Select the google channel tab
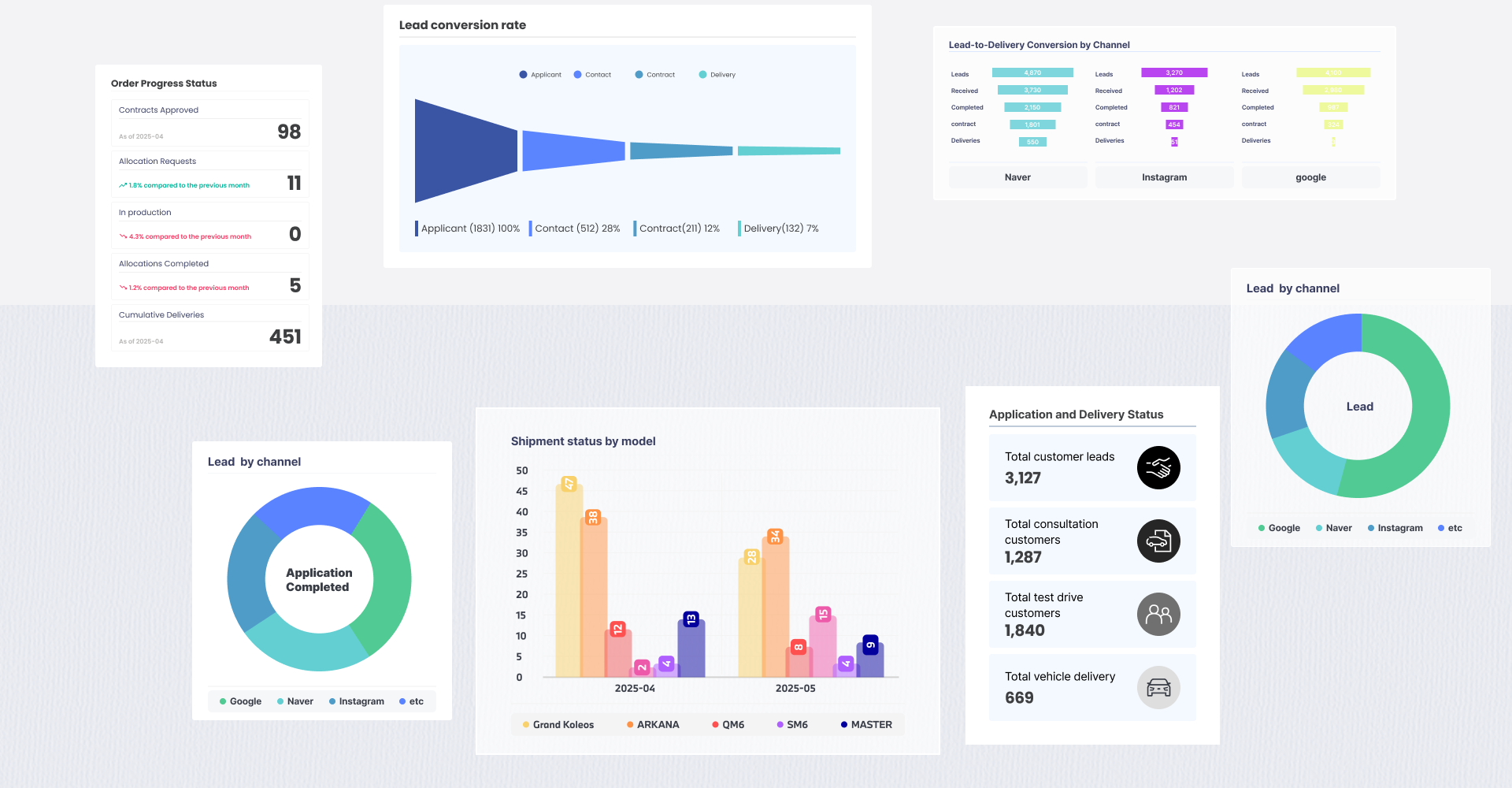The height and width of the screenshot is (788, 1512). pos(1310,177)
